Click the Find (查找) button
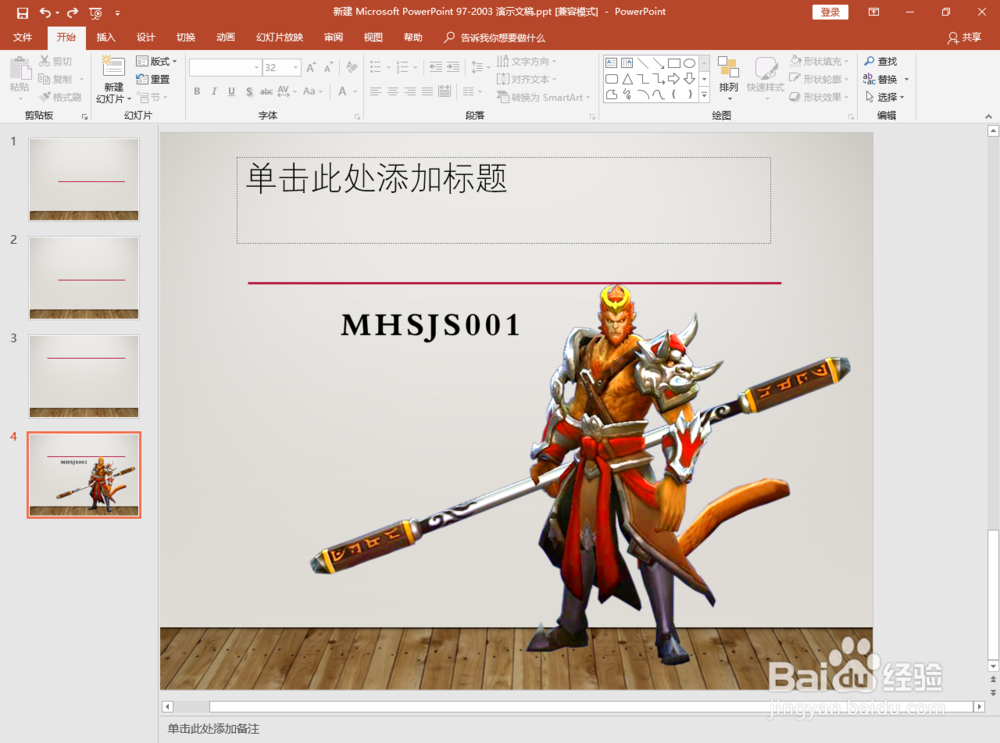 (881, 61)
